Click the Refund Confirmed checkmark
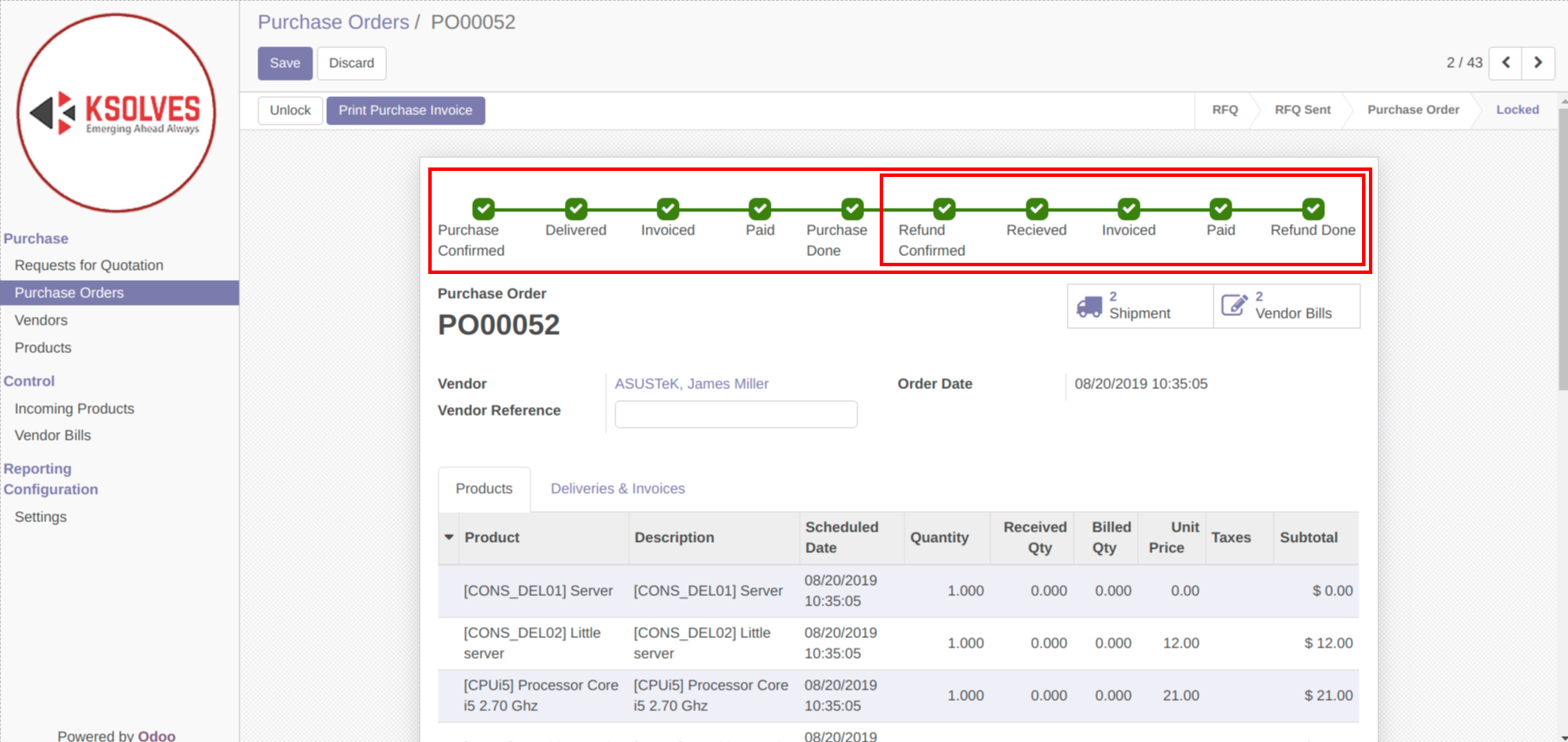The width and height of the screenshot is (1568, 742). tap(944, 209)
